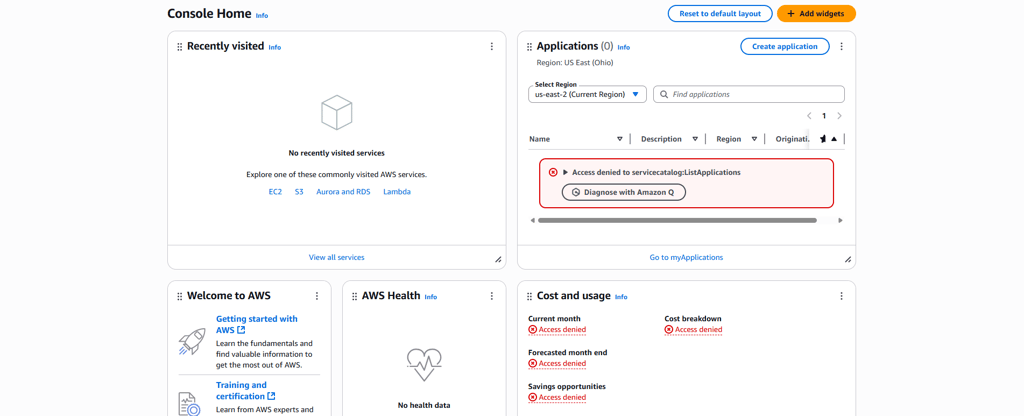Click 'No recently visited services' text
Image resolution: width=1024 pixels, height=416 pixels.
336,153
